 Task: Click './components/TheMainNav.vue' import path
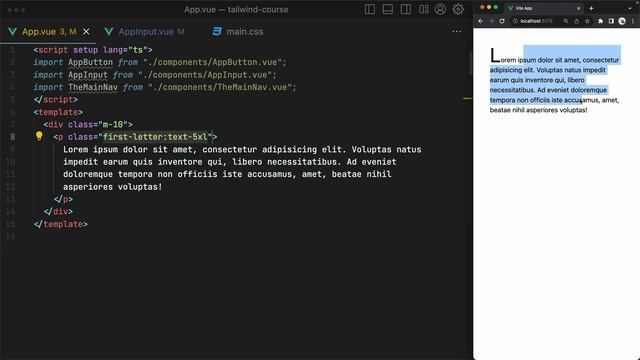(x=220, y=87)
